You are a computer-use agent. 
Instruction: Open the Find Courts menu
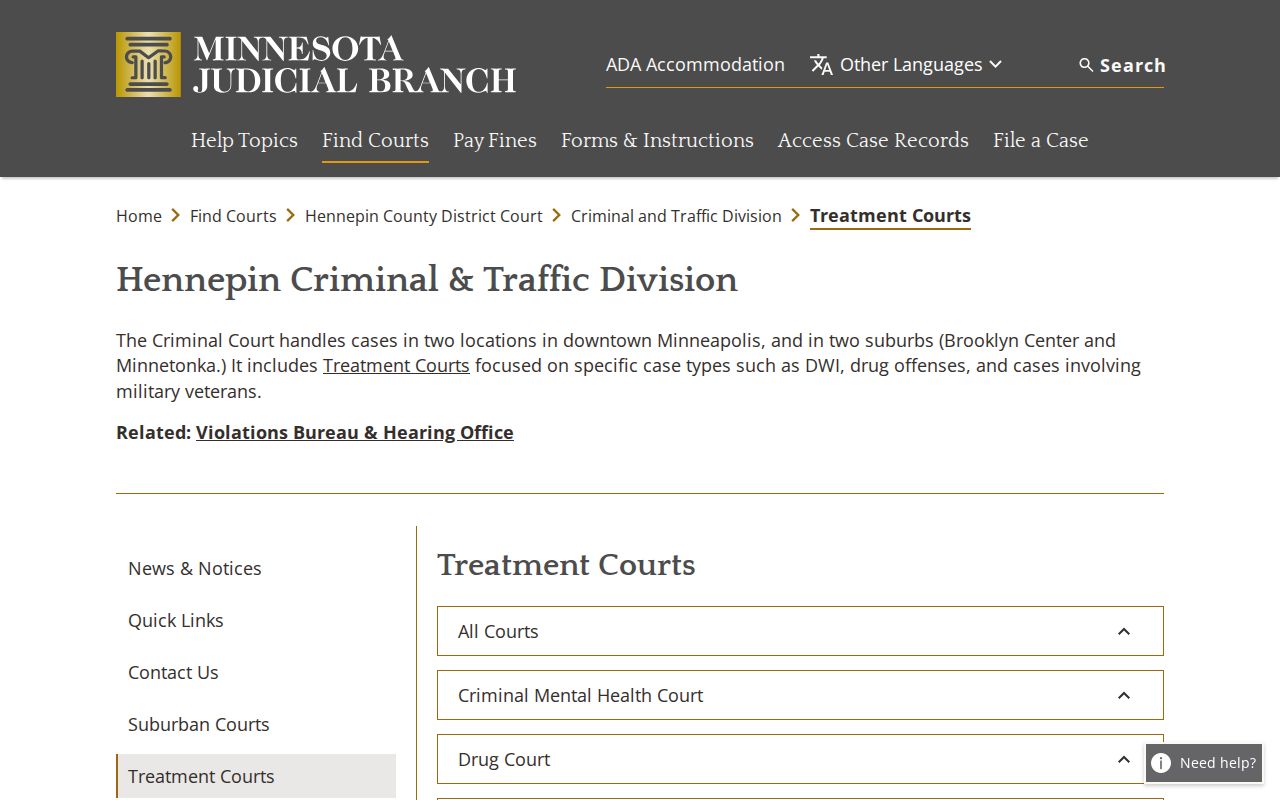[x=375, y=140]
